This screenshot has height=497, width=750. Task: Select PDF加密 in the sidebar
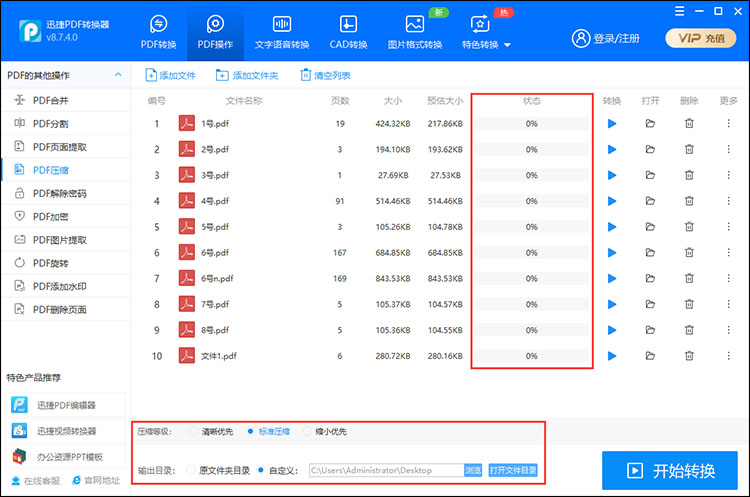coord(66,217)
